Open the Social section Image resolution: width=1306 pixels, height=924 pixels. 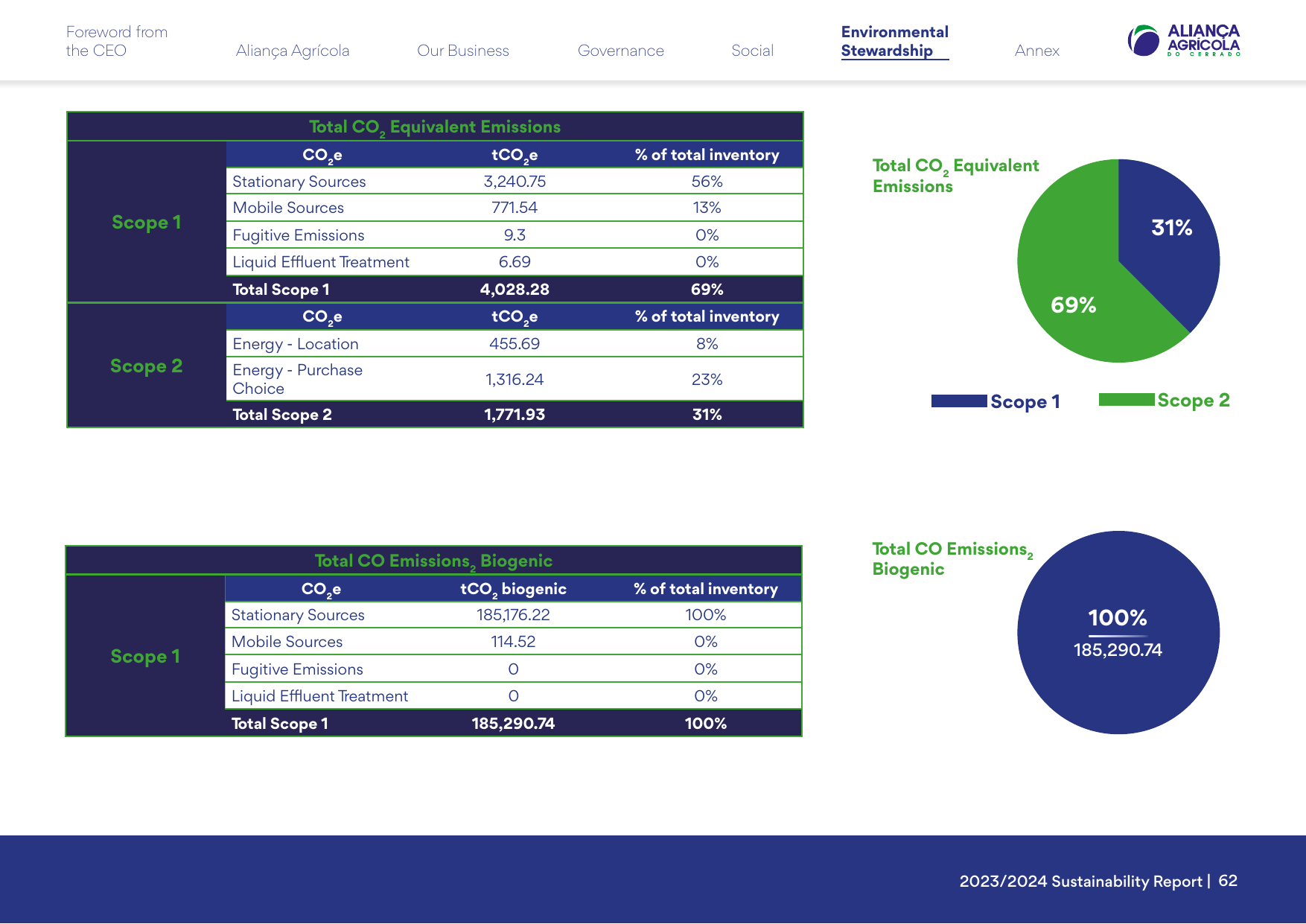[753, 51]
